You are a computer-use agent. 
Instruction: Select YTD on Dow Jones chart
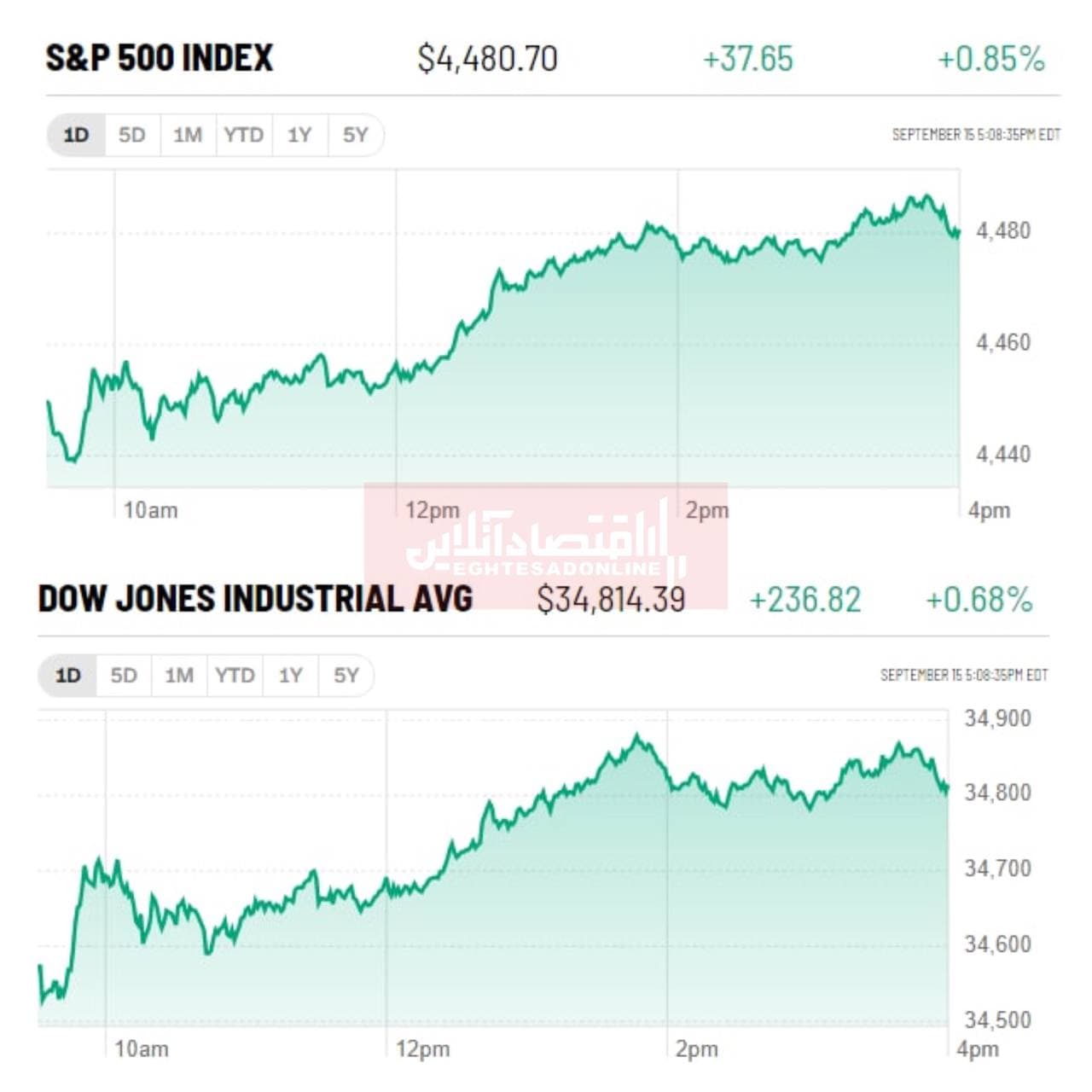(x=235, y=676)
